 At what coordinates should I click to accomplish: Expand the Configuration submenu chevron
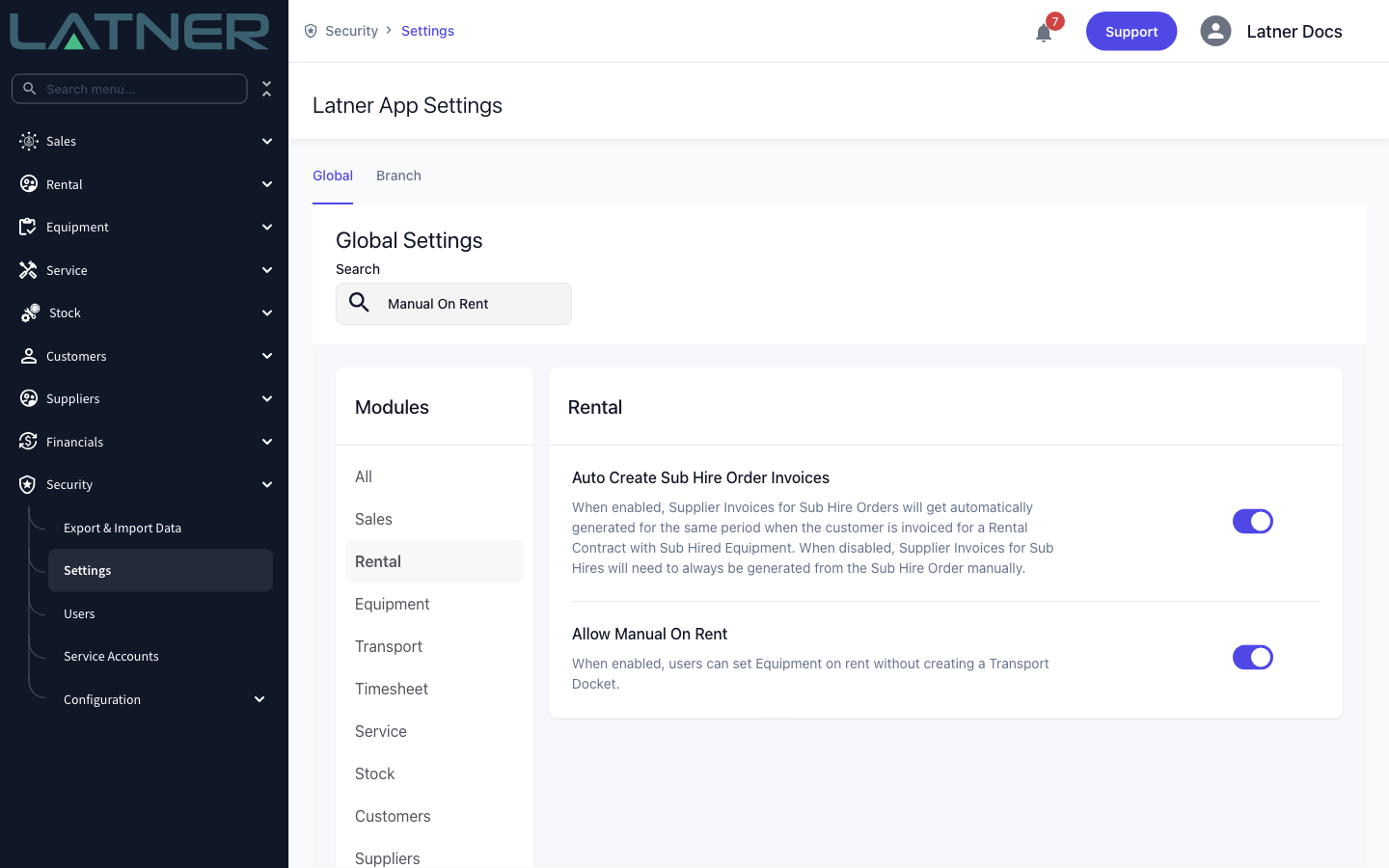(x=259, y=699)
